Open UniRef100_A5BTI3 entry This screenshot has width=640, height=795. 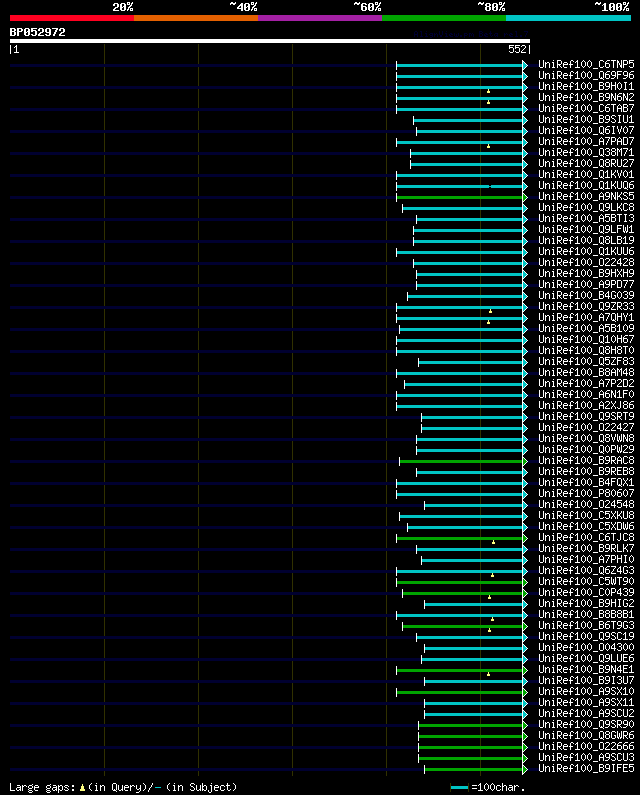(586, 219)
